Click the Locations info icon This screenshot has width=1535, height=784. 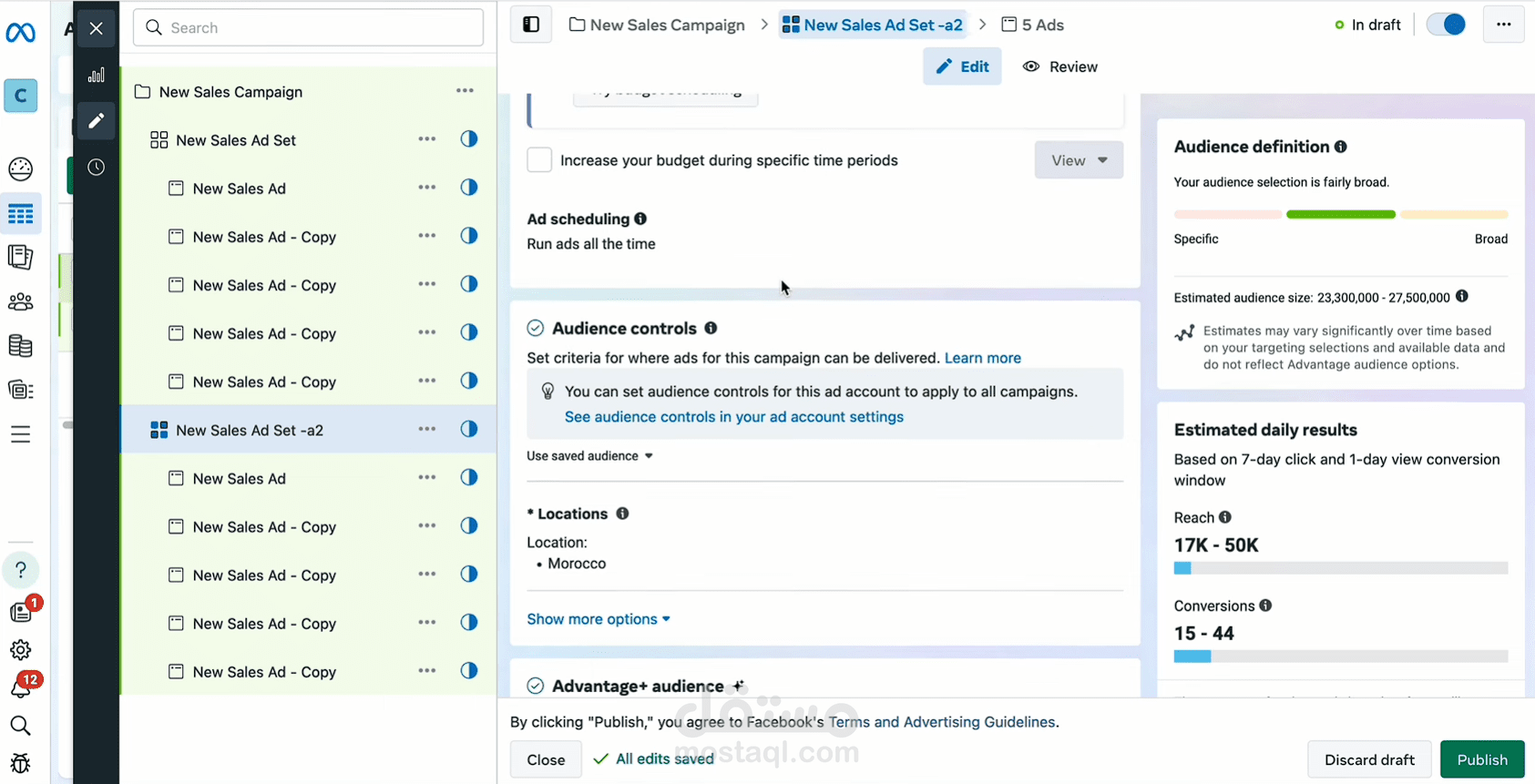click(622, 514)
